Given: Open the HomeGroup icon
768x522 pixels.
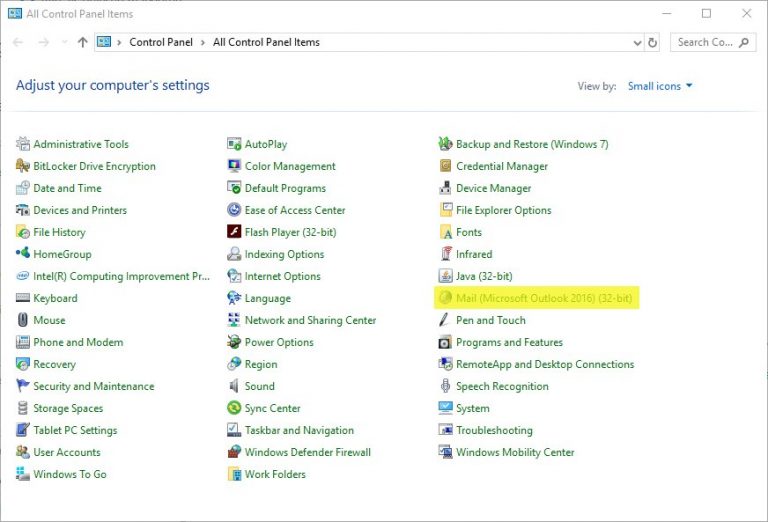Looking at the screenshot, I should tap(23, 254).
